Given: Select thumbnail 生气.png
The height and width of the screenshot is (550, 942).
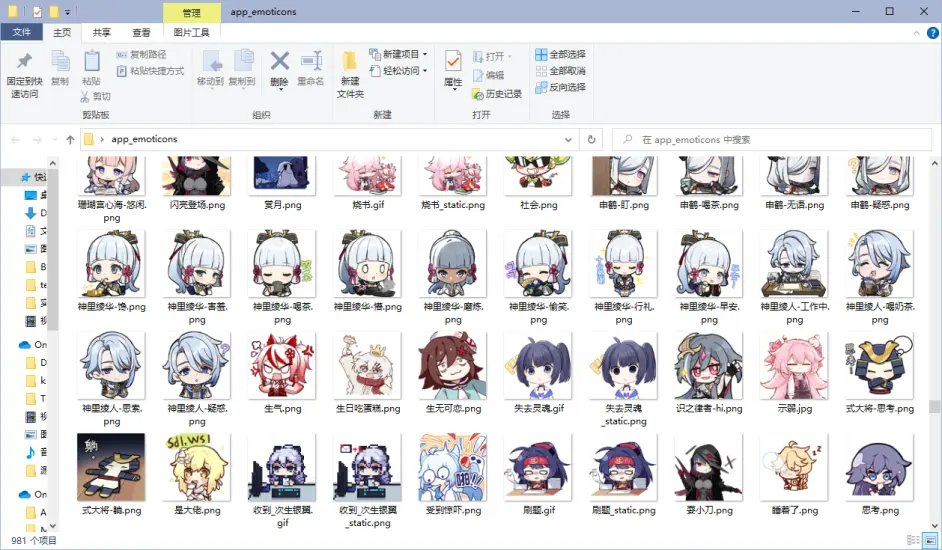Looking at the screenshot, I should point(282,366).
